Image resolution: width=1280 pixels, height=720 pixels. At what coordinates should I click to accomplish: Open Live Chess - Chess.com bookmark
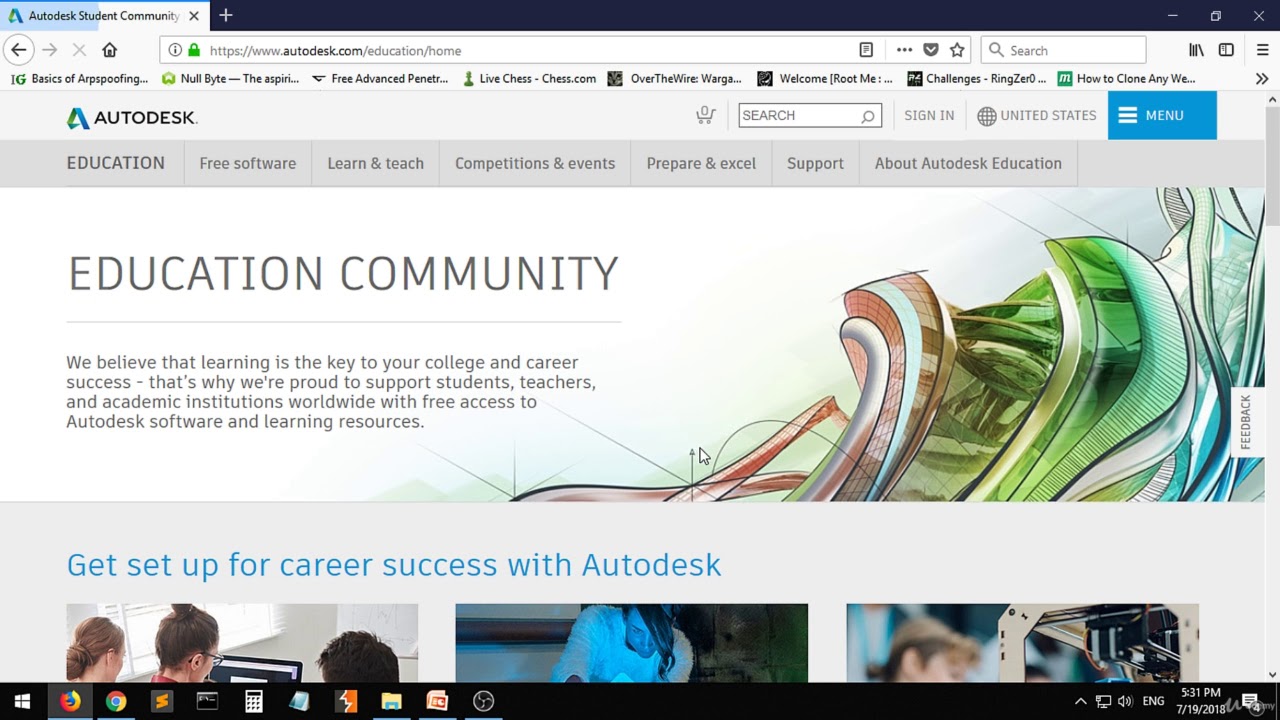pyautogui.click(x=529, y=78)
